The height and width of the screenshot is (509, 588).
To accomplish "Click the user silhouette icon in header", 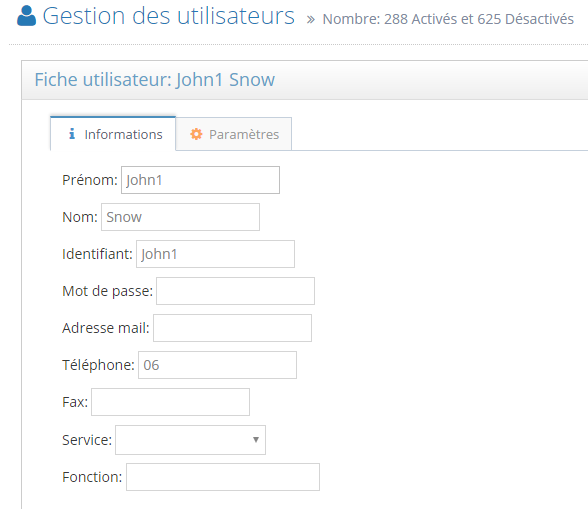I will 27,16.
